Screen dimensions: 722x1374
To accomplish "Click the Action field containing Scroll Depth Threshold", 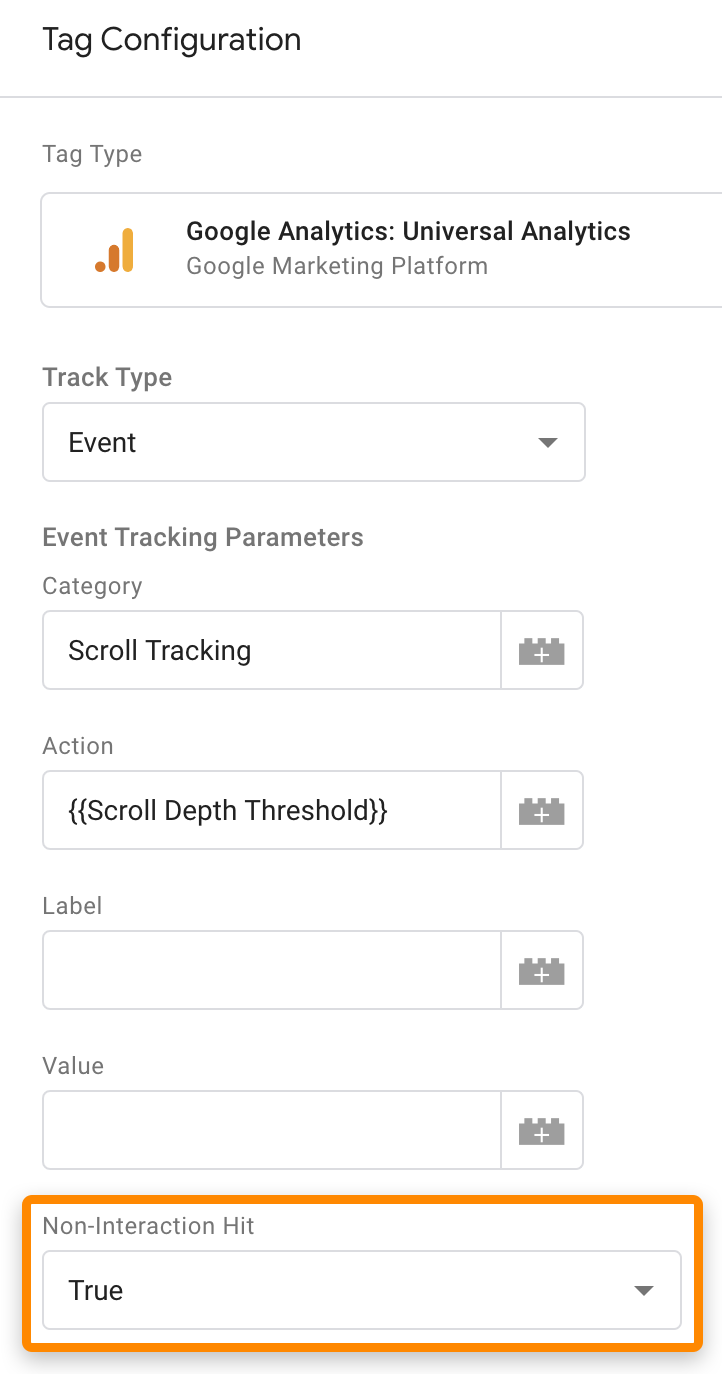I will 270,810.
